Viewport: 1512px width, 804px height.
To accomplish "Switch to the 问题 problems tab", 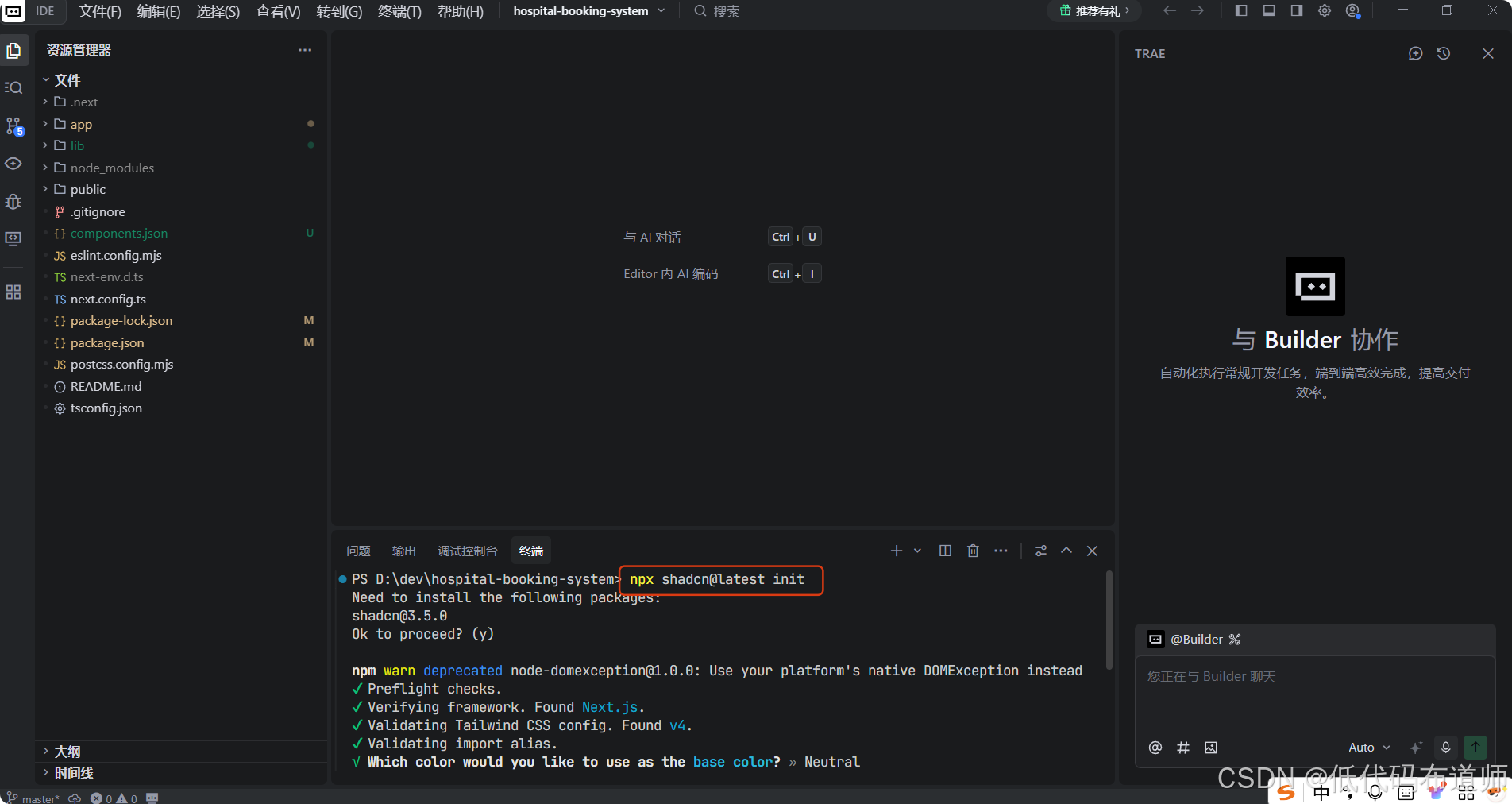I will coord(358,551).
